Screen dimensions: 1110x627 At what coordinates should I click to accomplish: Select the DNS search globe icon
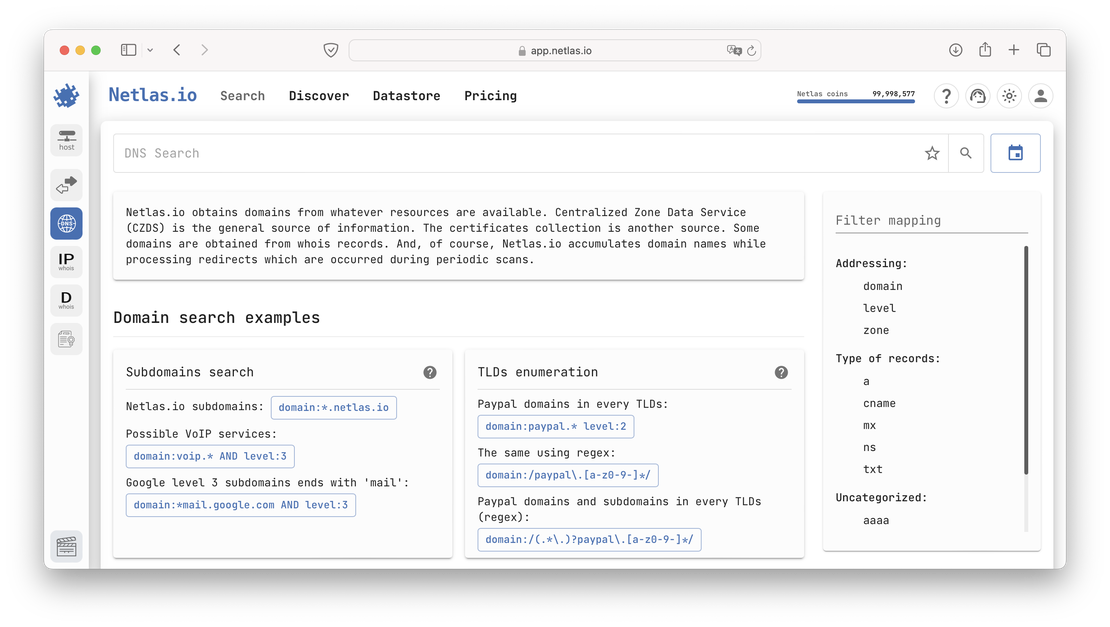pos(66,223)
